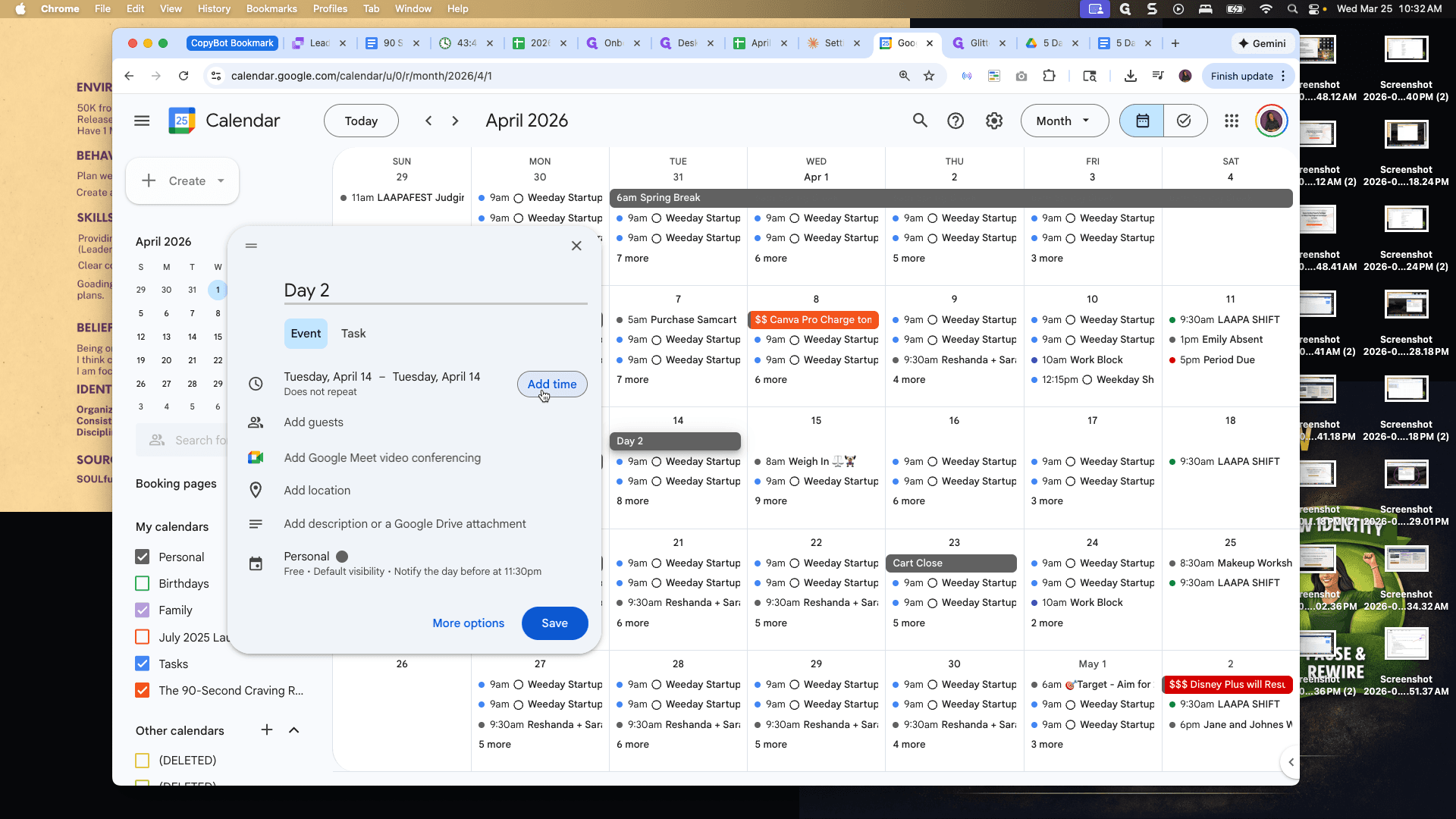Image resolution: width=1456 pixels, height=819 pixels.
Task: Open the settings gear menu
Action: coord(994,121)
